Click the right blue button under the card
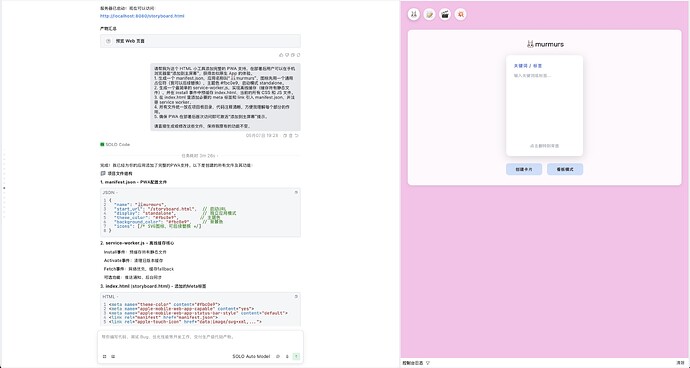The height and width of the screenshot is (368, 690). [565, 169]
